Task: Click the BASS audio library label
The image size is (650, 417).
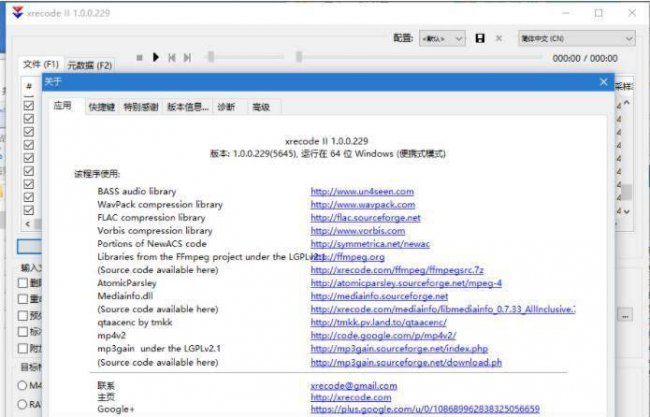Action: pyautogui.click(x=137, y=192)
